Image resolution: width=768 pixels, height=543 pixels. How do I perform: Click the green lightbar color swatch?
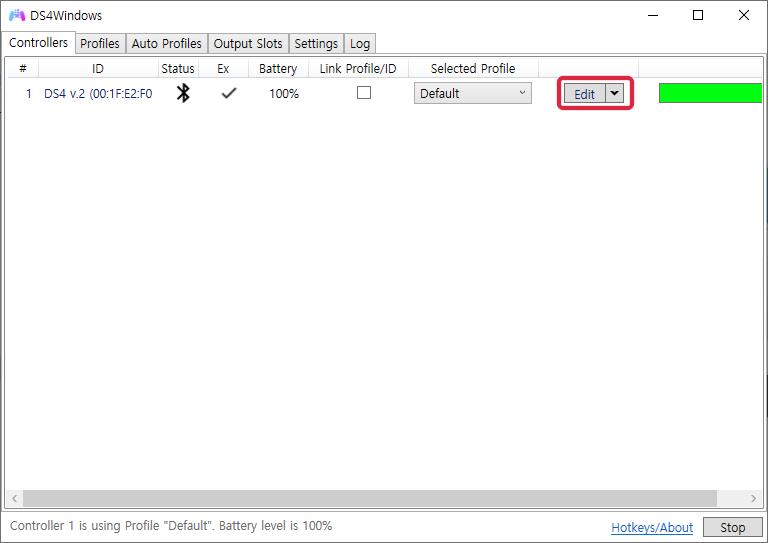click(x=710, y=93)
